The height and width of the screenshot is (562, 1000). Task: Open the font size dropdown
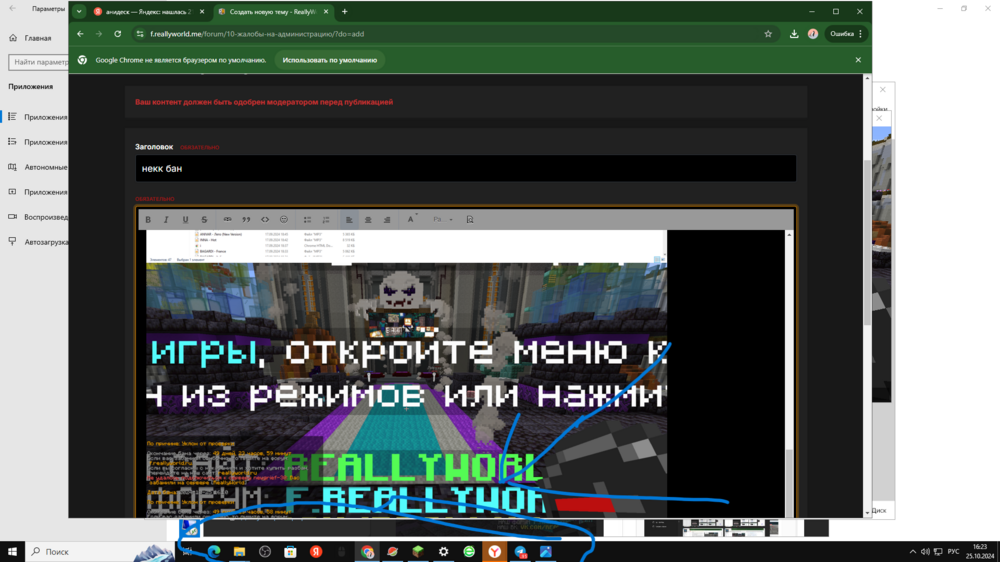point(443,219)
